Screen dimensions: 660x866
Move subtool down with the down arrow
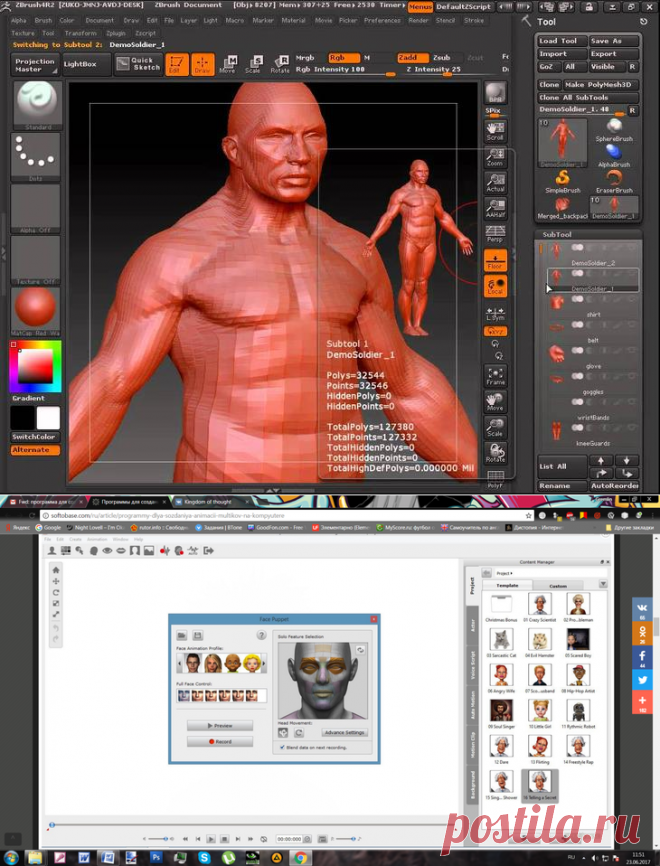(x=626, y=461)
